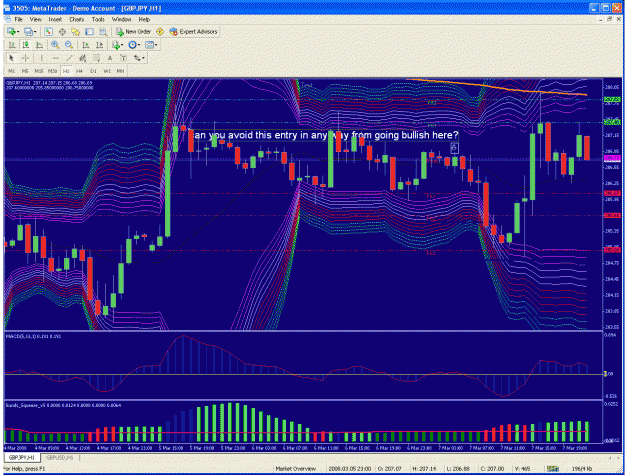This screenshot has height=475, width=625.
Task: Launch the Strategy Tester
Action: tap(103, 31)
